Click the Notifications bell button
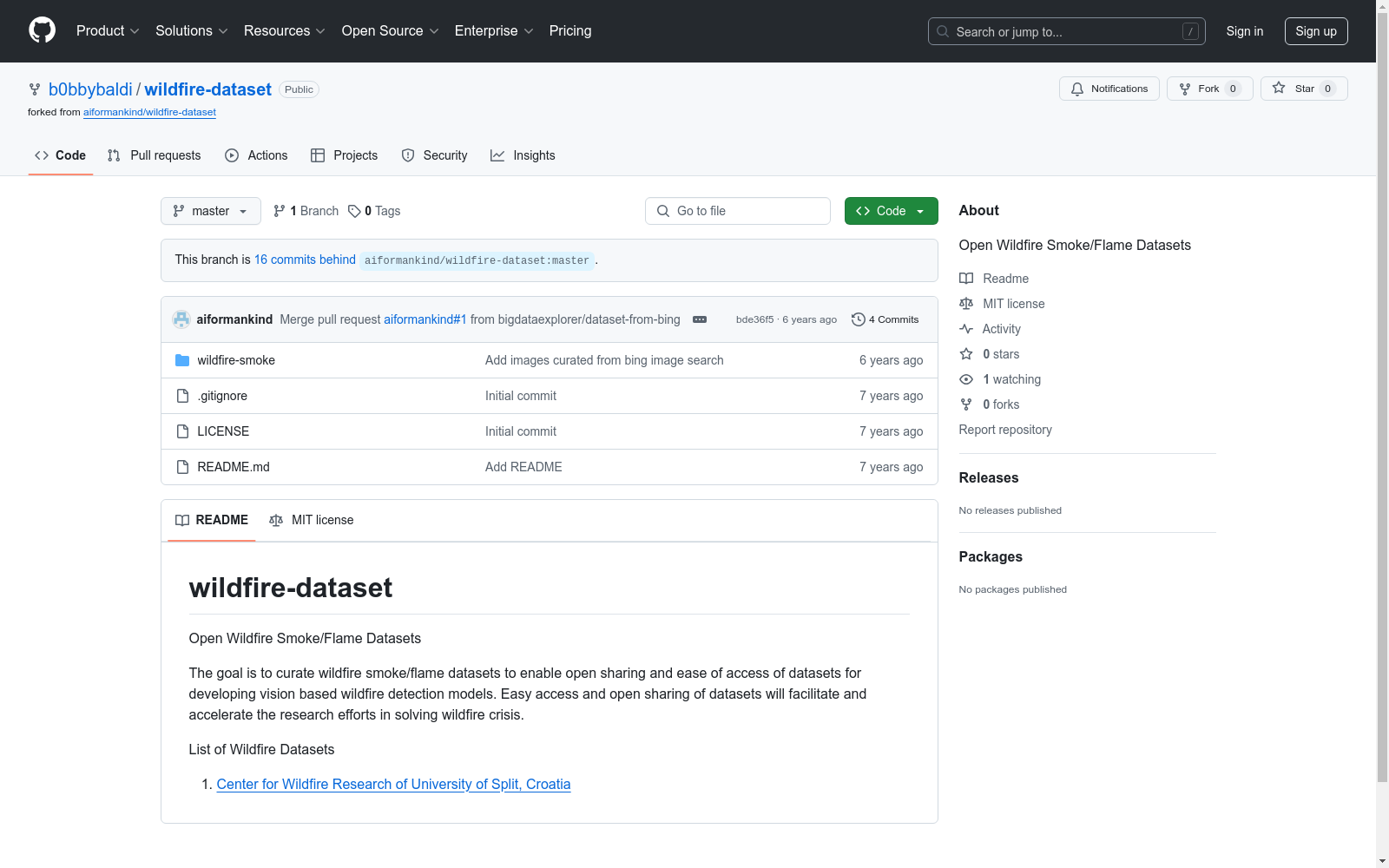 [1109, 89]
